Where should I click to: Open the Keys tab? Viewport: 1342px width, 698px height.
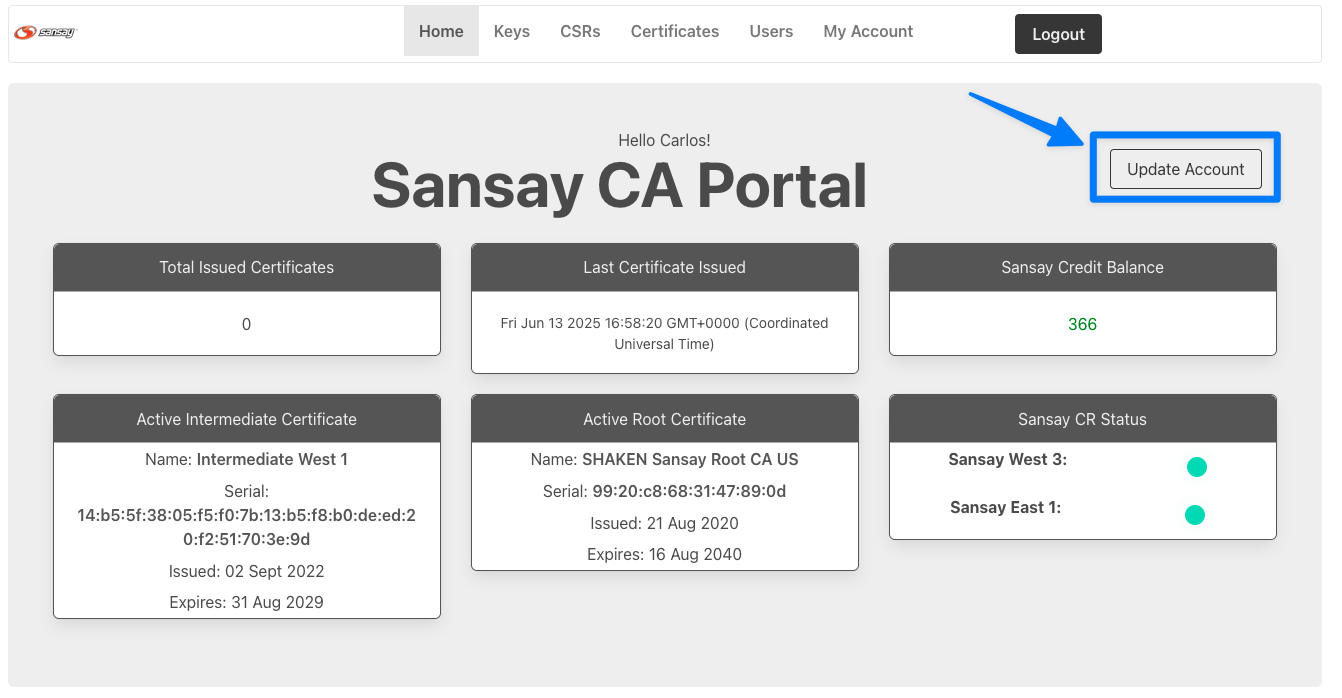coord(512,31)
